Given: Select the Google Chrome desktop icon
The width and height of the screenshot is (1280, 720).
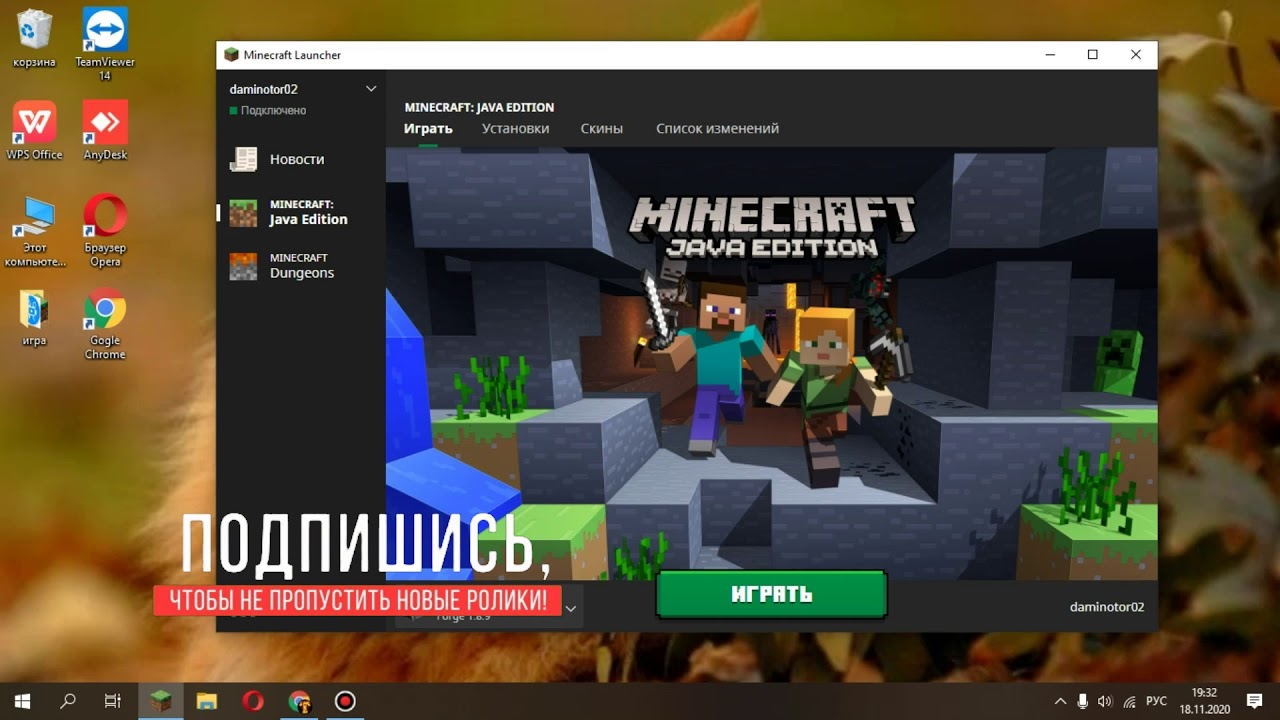Looking at the screenshot, I should (x=104, y=324).
